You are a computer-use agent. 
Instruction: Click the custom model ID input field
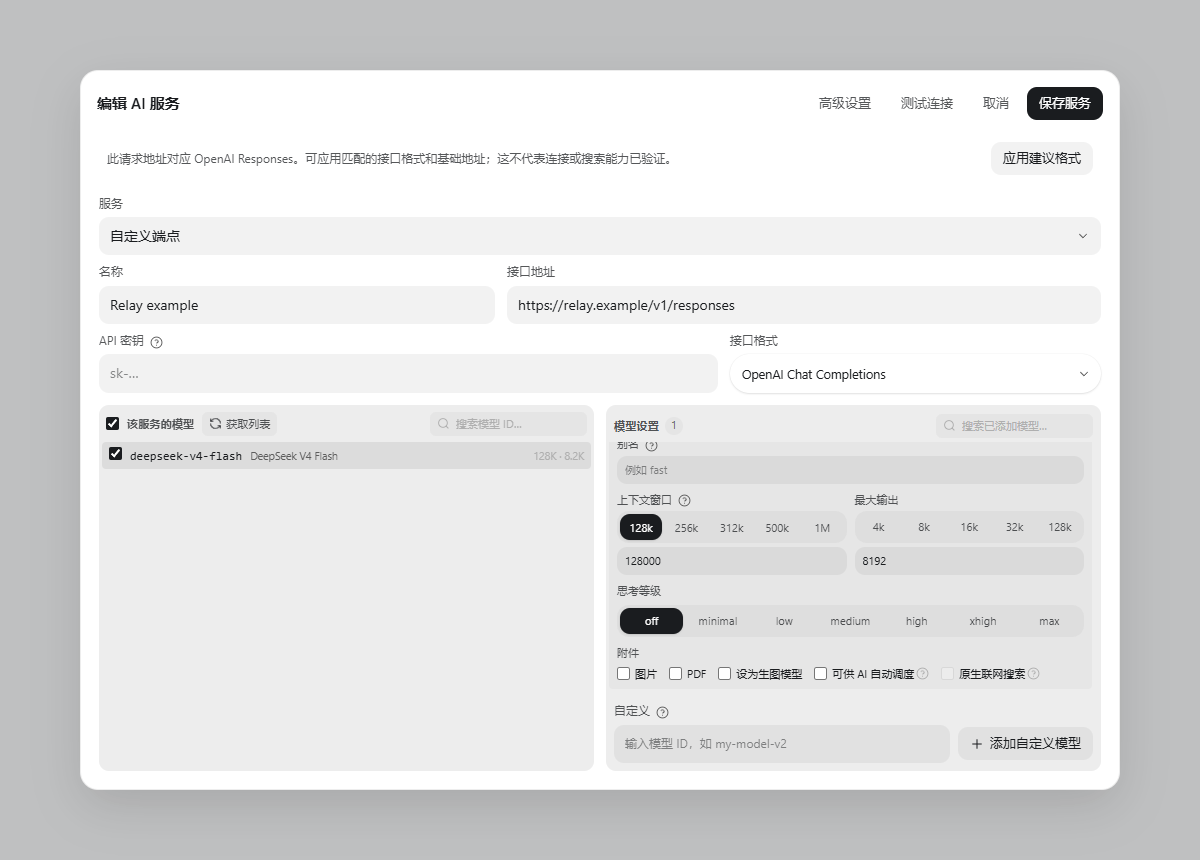[782, 744]
